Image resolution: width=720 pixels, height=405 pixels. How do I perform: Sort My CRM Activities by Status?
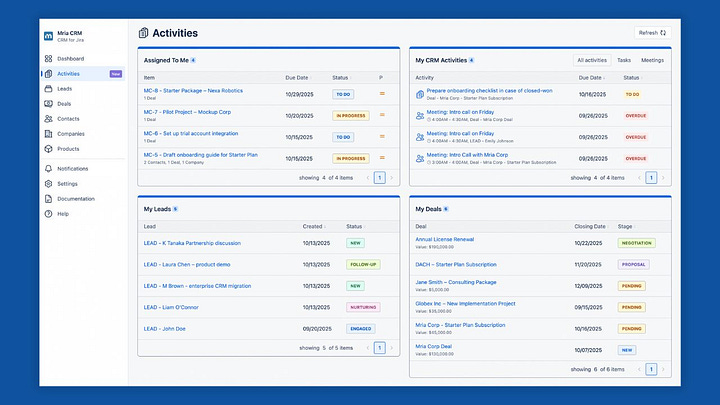pyautogui.click(x=632, y=78)
